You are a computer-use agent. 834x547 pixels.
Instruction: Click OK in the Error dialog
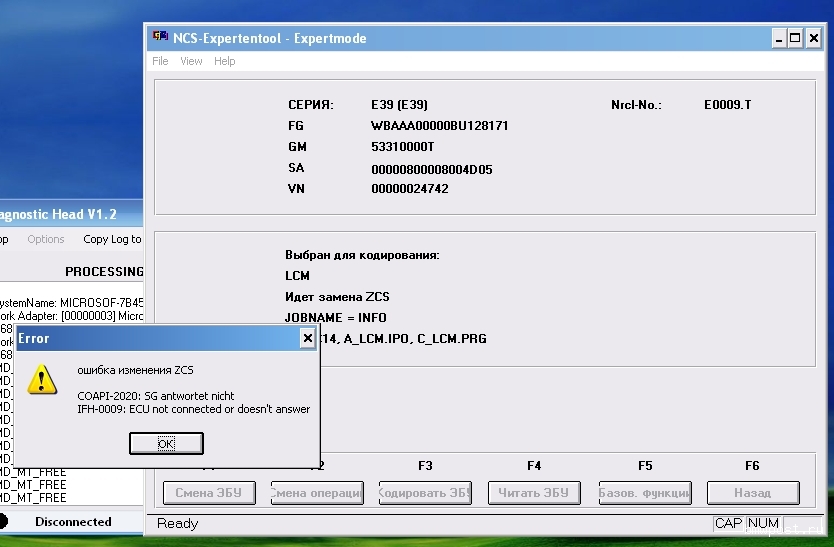tap(166, 443)
